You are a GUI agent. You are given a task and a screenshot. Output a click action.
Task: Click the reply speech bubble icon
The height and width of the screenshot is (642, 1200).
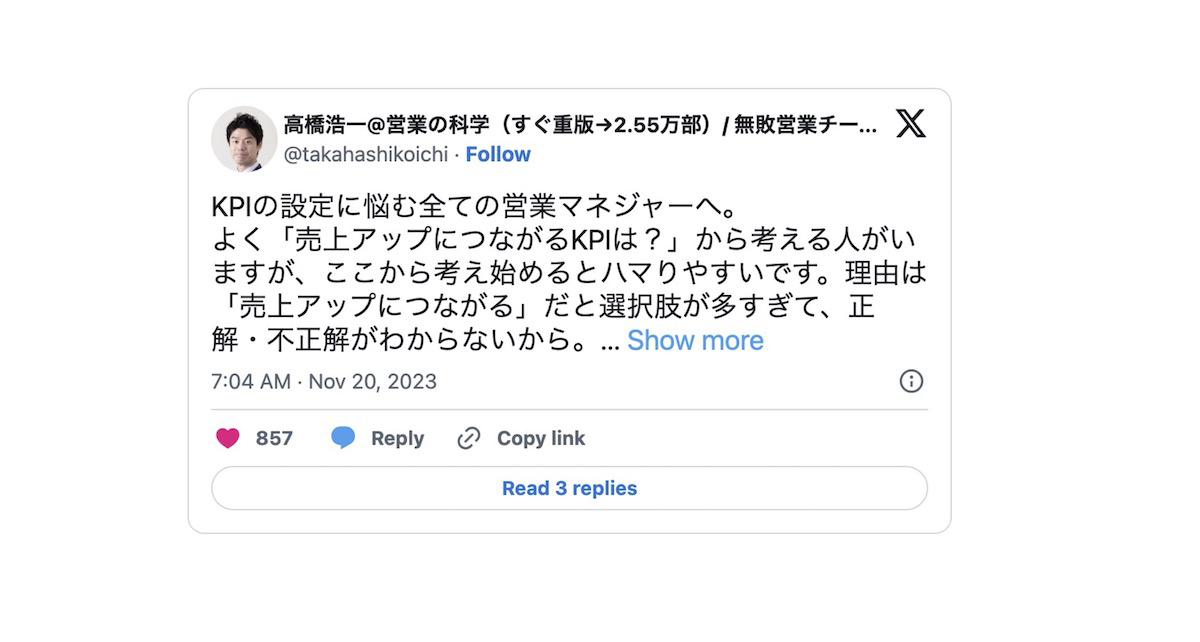click(x=343, y=438)
